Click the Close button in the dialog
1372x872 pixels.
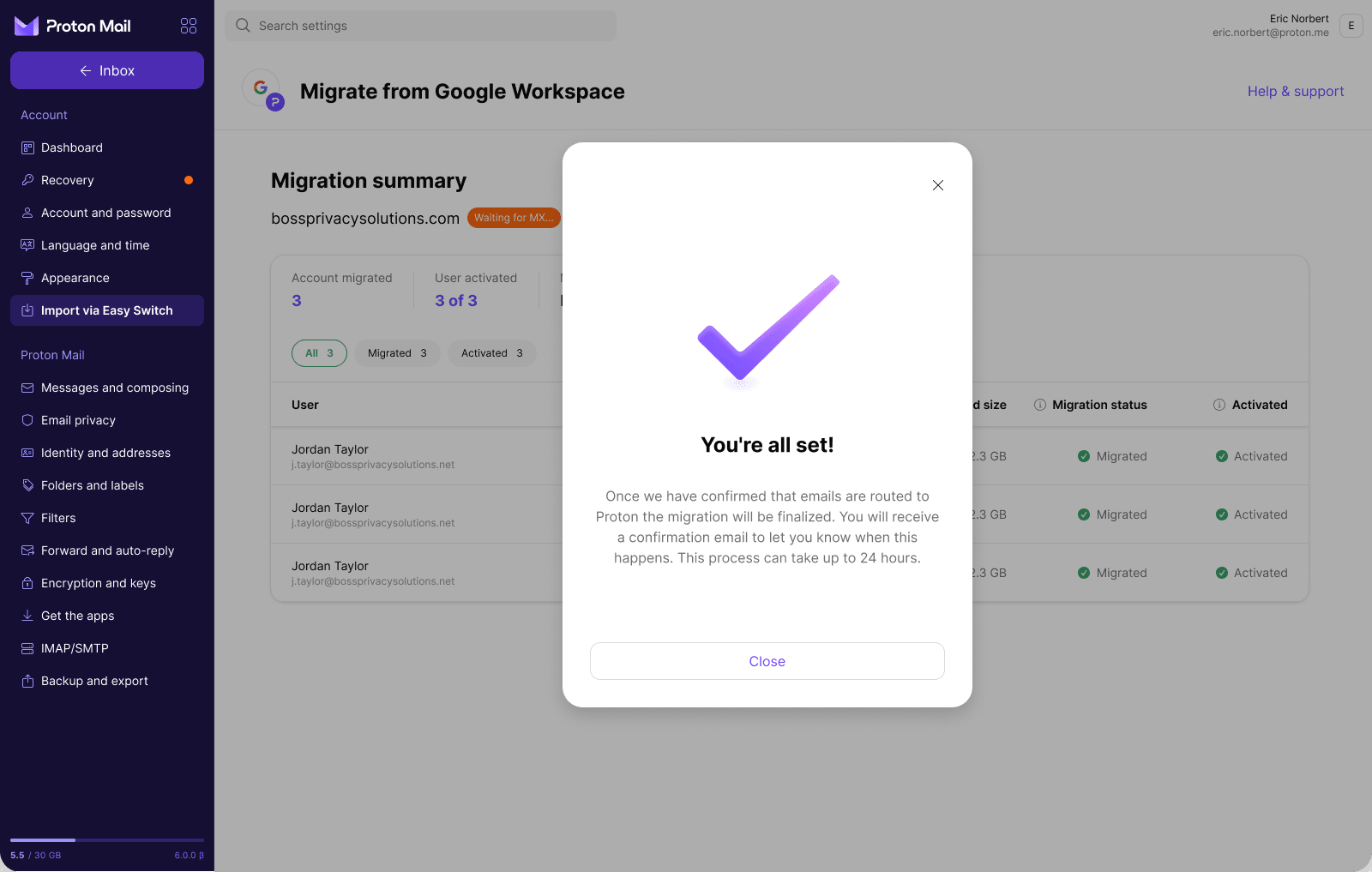(x=767, y=661)
